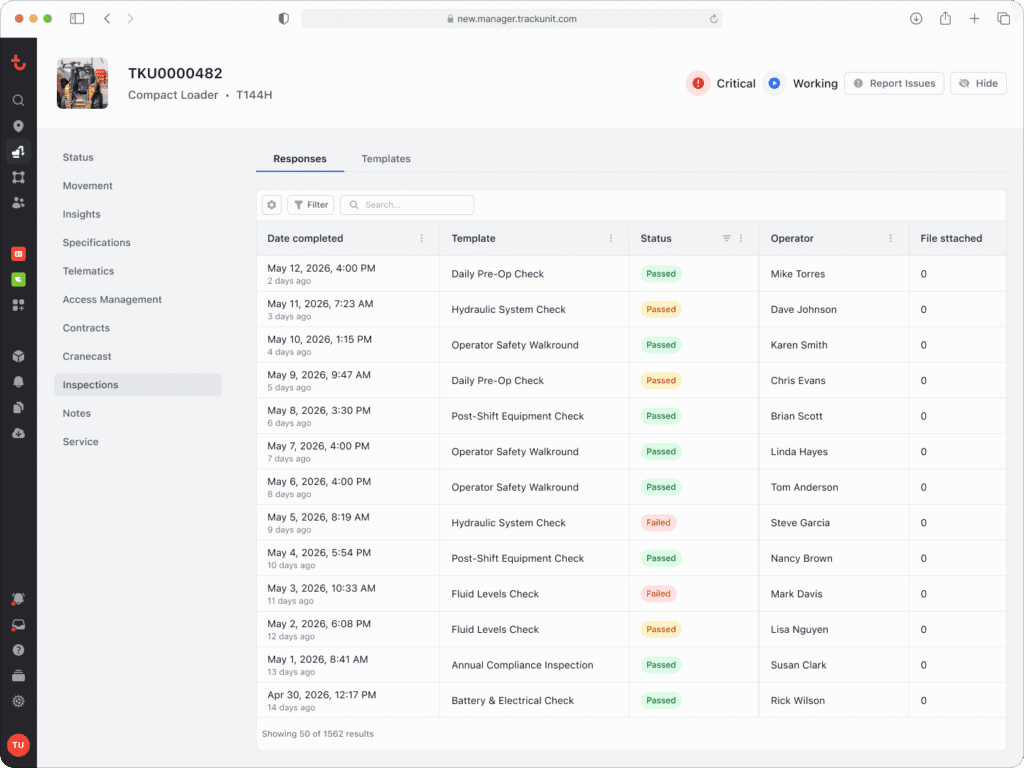Click the Failed status for Steve Garcia
This screenshot has height=768, width=1024.
pos(658,522)
